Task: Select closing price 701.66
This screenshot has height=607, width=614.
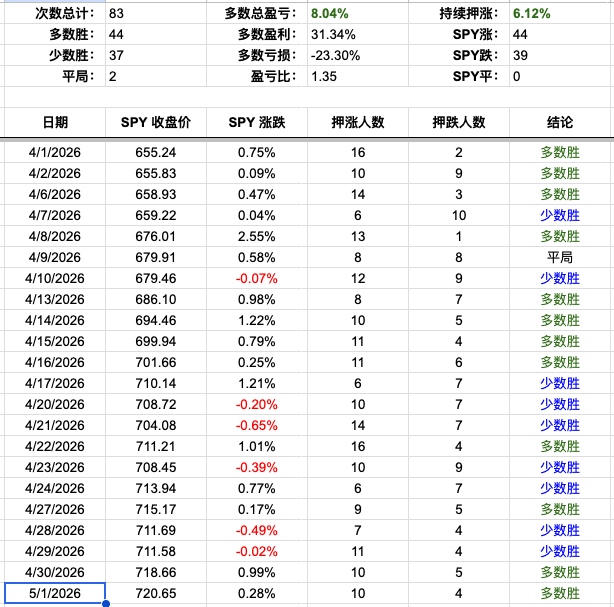Action: (x=156, y=362)
